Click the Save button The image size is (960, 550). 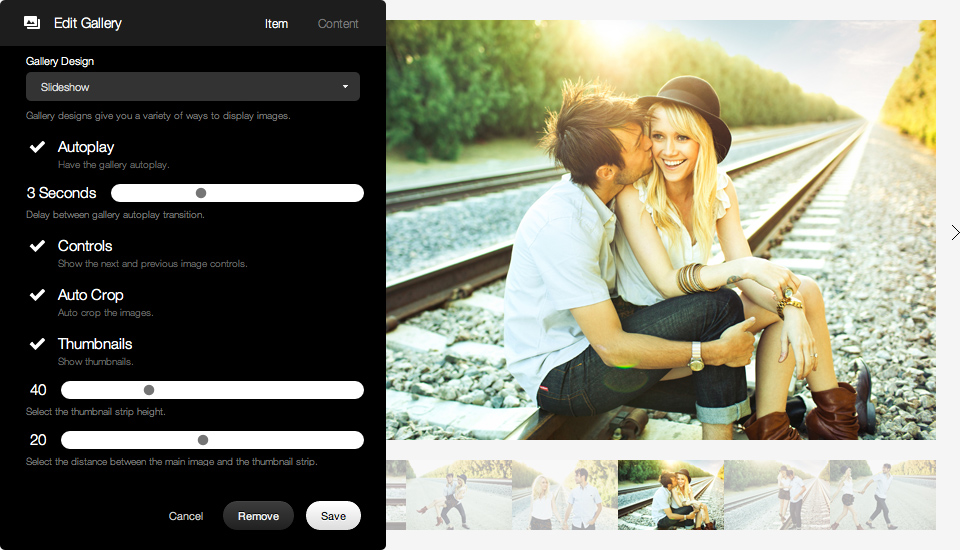[x=333, y=516]
